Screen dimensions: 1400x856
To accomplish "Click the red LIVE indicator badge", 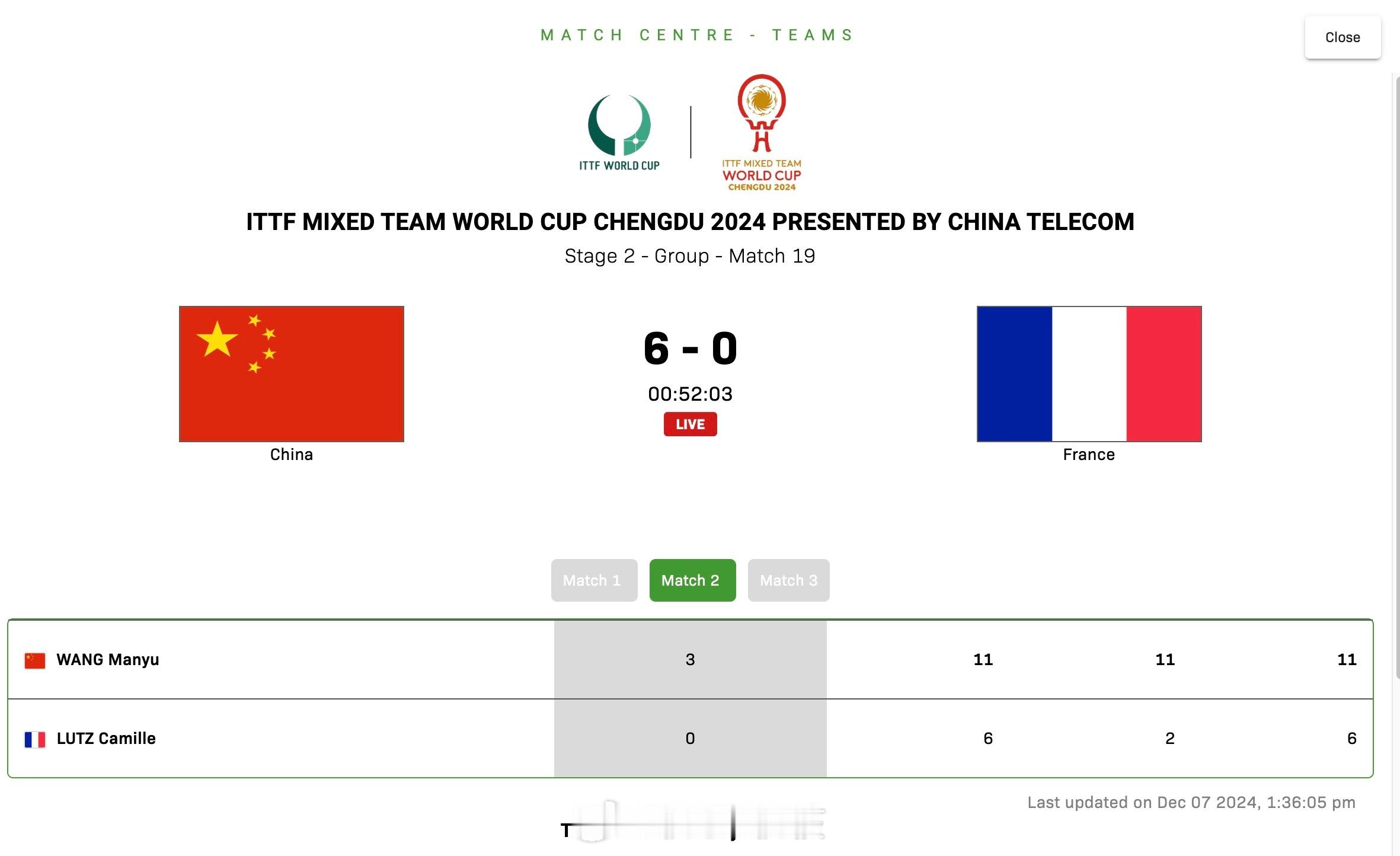I will 690,424.
